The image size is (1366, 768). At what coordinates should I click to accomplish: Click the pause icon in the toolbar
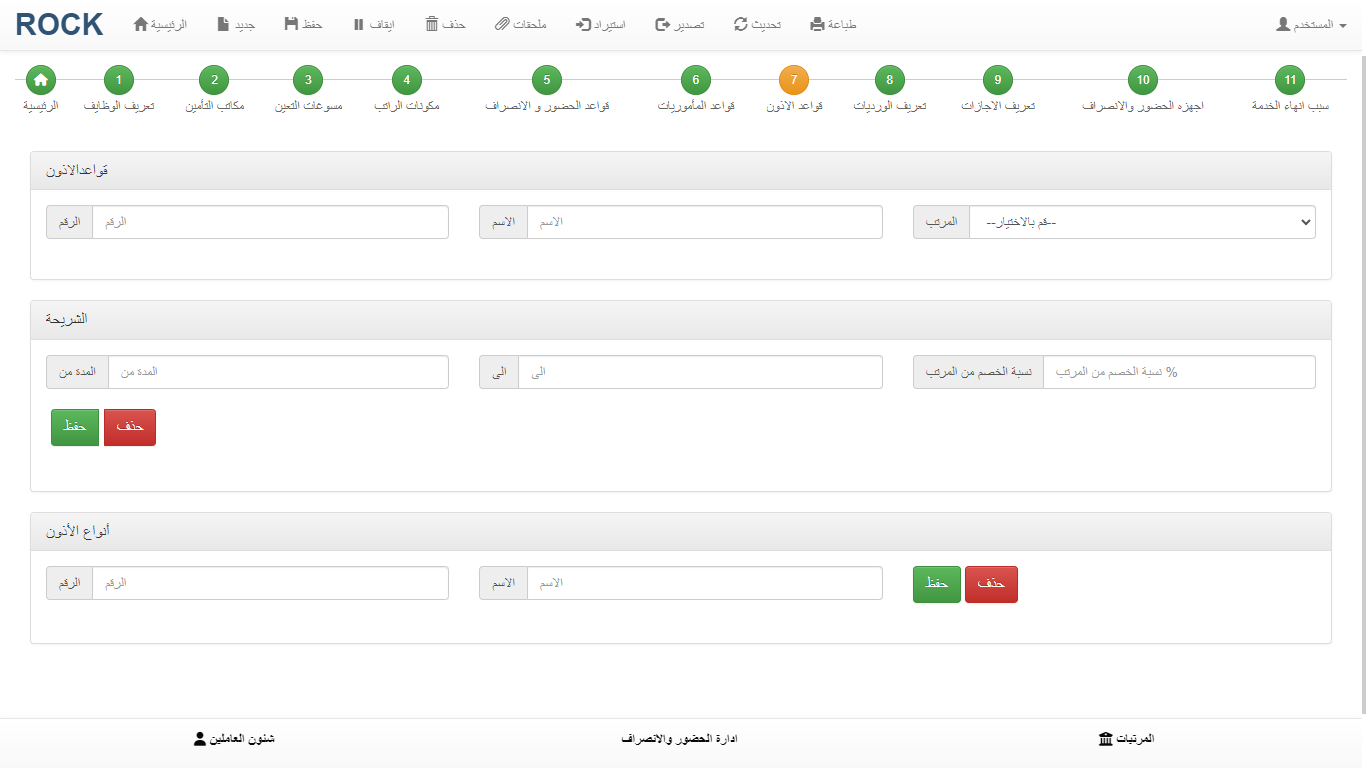[358, 24]
